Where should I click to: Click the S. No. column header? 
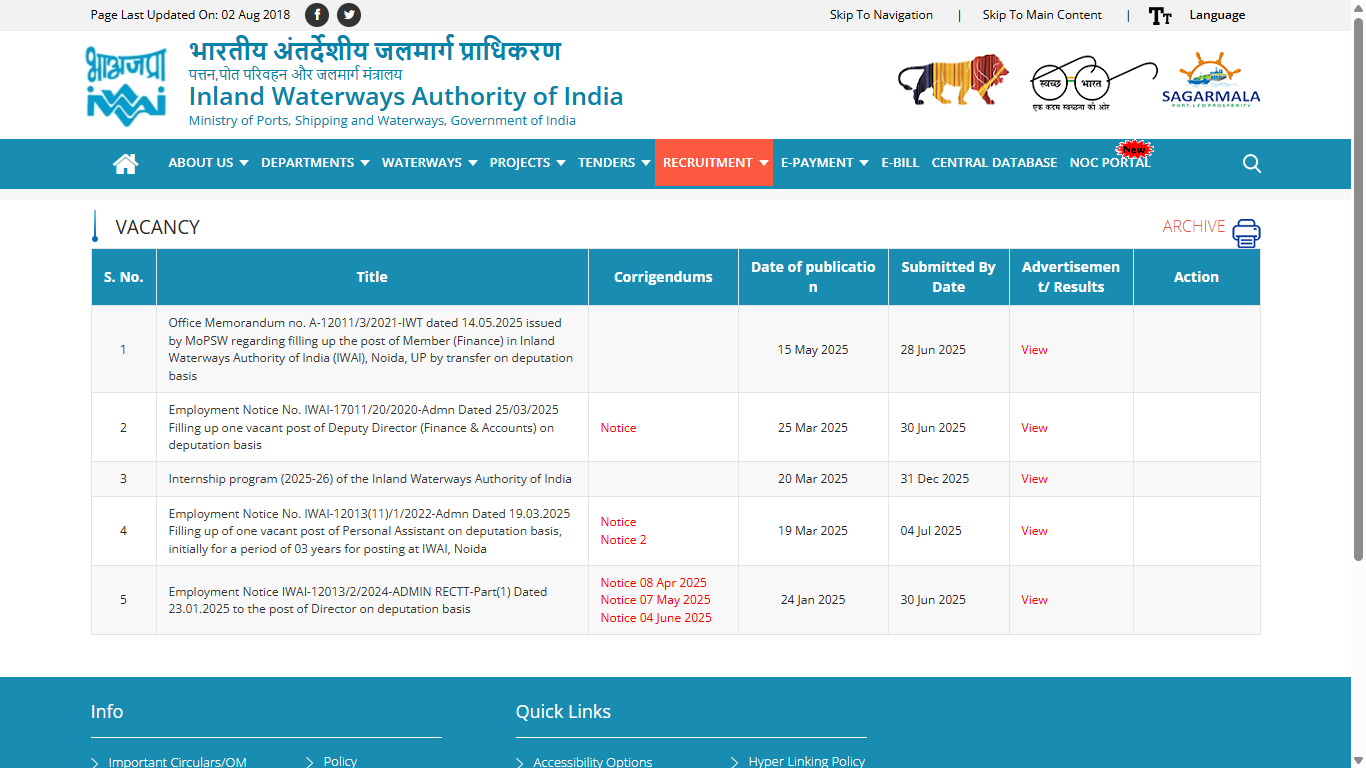pyautogui.click(x=124, y=277)
